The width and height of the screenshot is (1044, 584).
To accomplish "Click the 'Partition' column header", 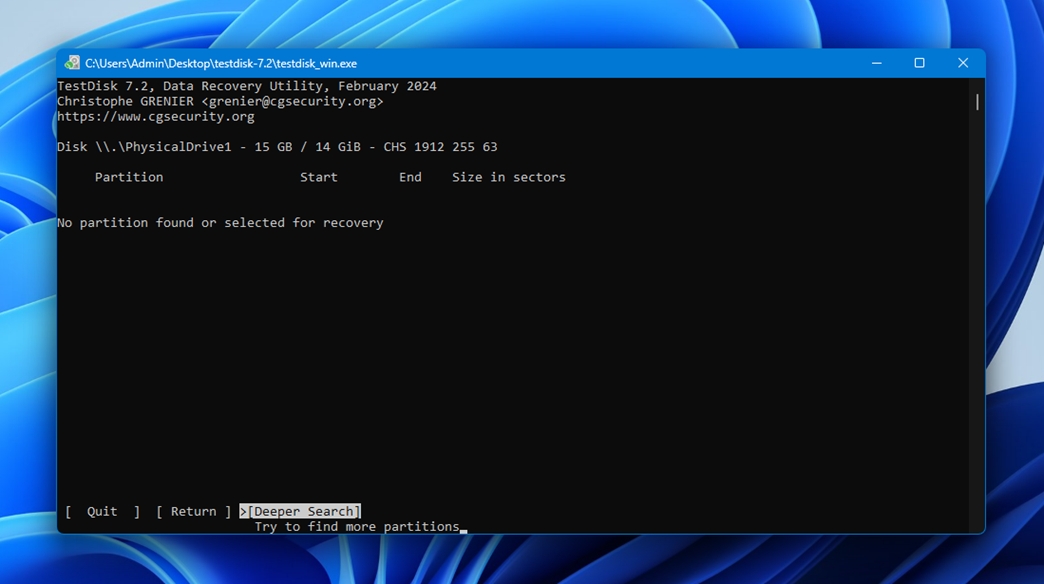I will tap(129, 177).
